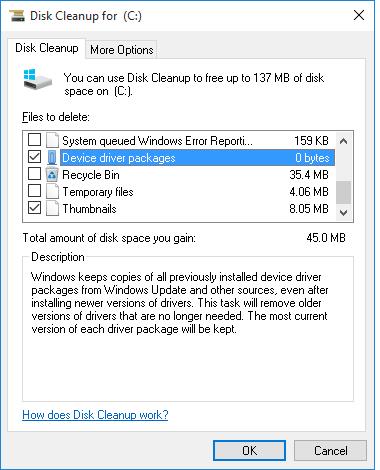Image resolution: width=380 pixels, height=470 pixels.
Task: Click the Disk Cleanup title bar icon
Action: 17,16
